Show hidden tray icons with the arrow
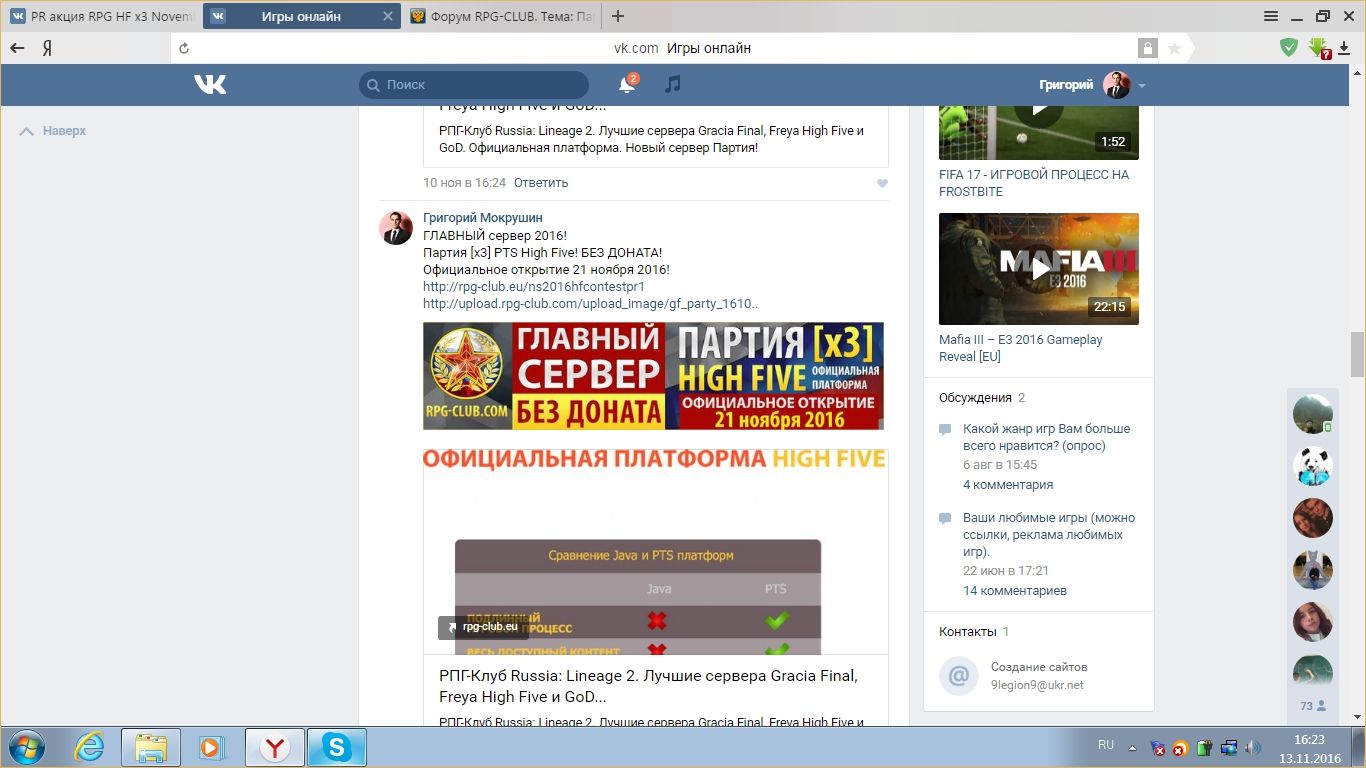The width and height of the screenshot is (1366, 768). click(x=1133, y=747)
